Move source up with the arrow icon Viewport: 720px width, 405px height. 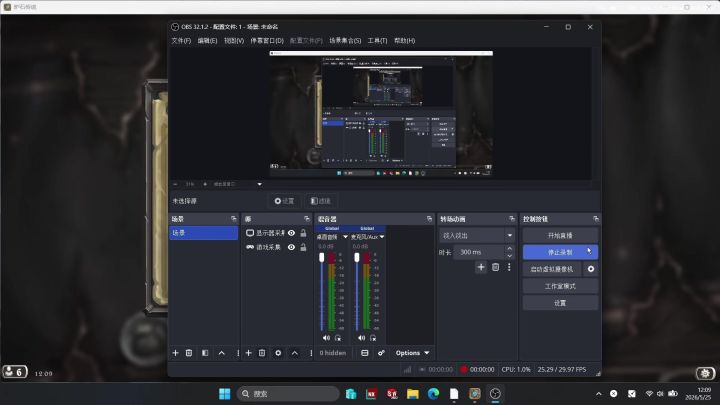click(x=294, y=353)
